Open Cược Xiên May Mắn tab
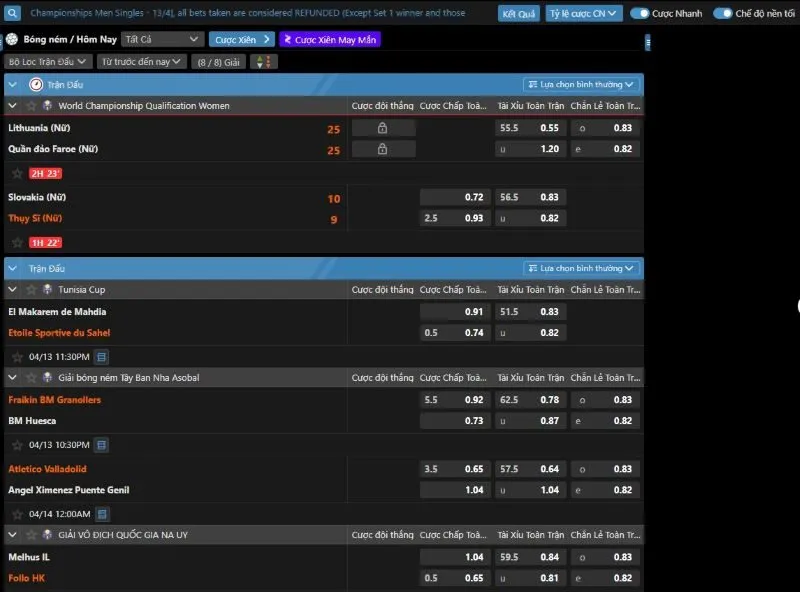 (330, 39)
